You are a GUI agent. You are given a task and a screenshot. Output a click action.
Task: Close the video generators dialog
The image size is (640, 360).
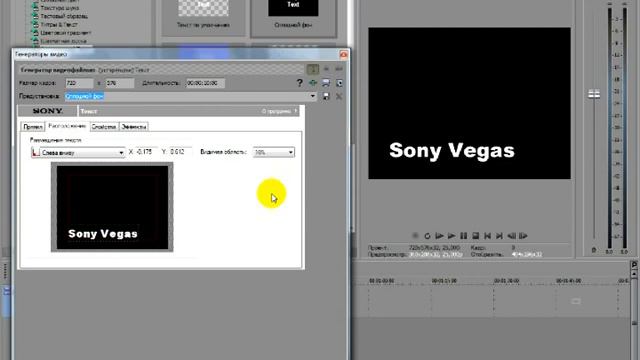click(x=343, y=54)
